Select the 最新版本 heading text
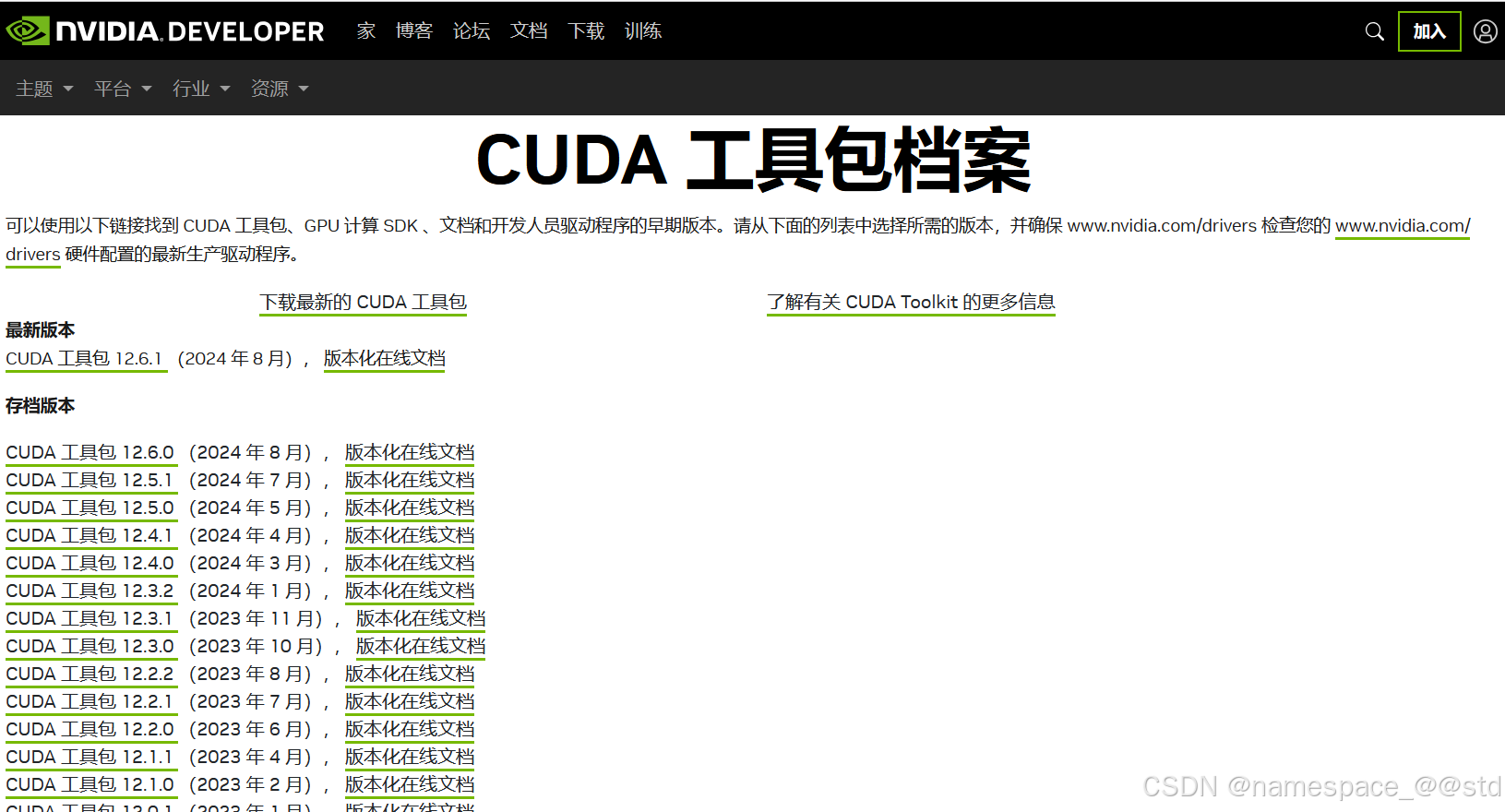Image resolution: width=1505 pixels, height=812 pixels. tap(41, 330)
